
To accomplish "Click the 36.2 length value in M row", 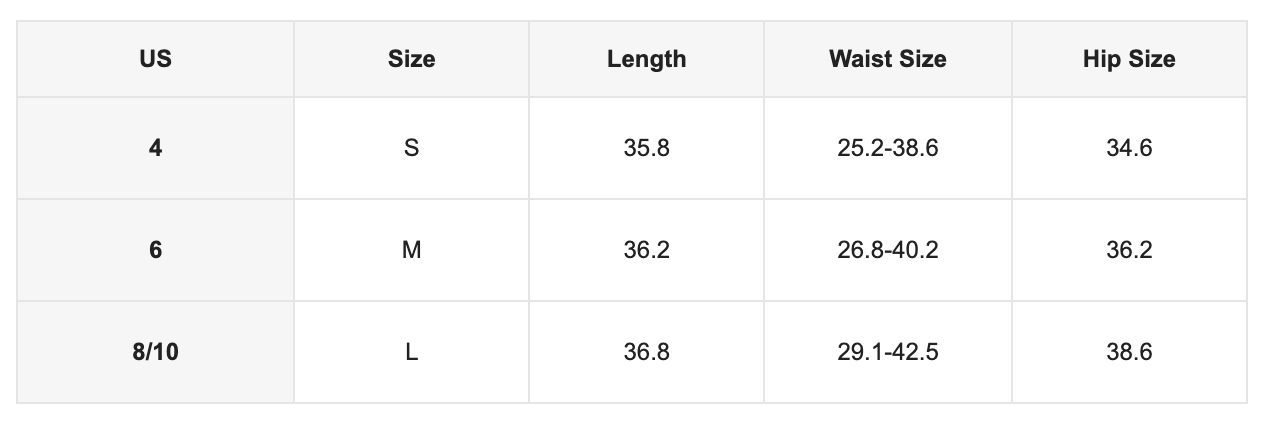I will click(x=646, y=250).
